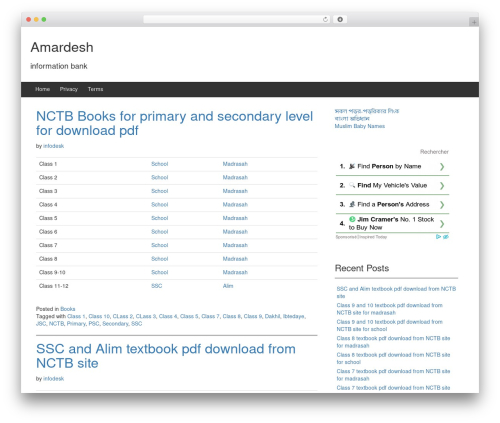
Task: Open SSC and Alim textbook pdf download post title
Action: pyautogui.click(x=166, y=356)
